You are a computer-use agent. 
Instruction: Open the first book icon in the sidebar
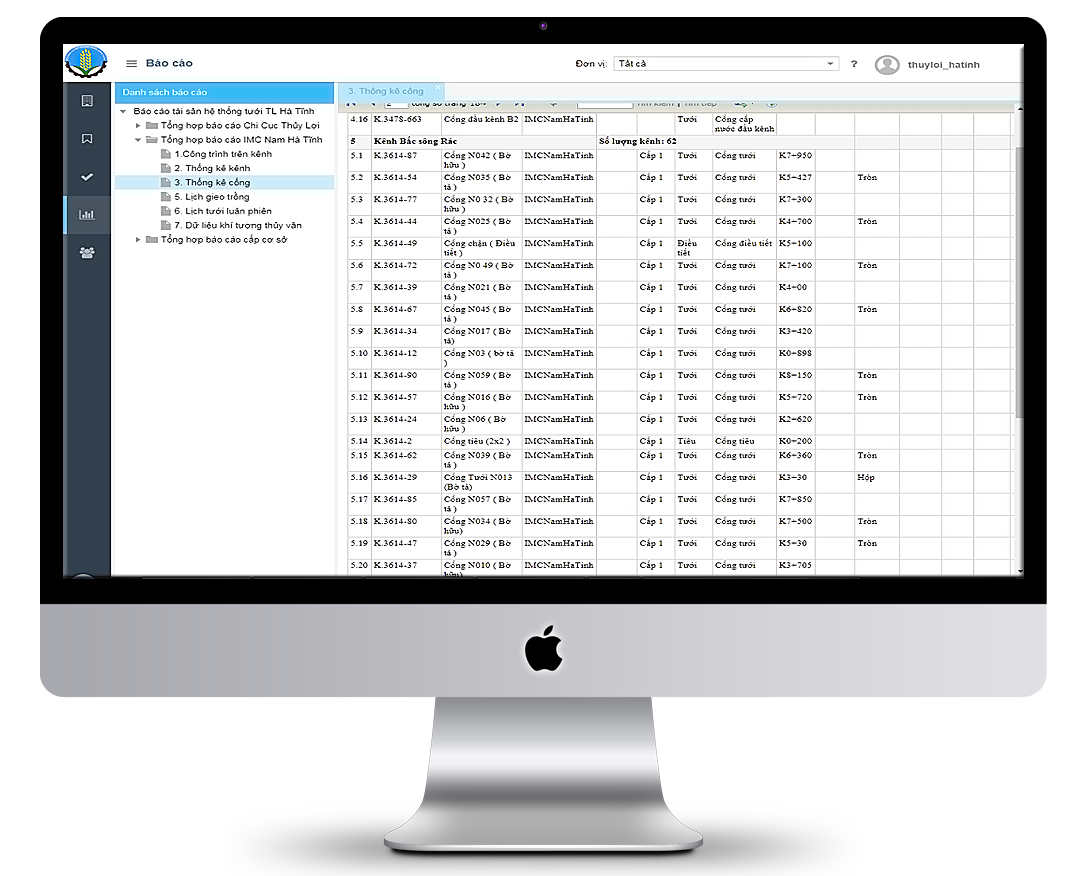(87, 101)
